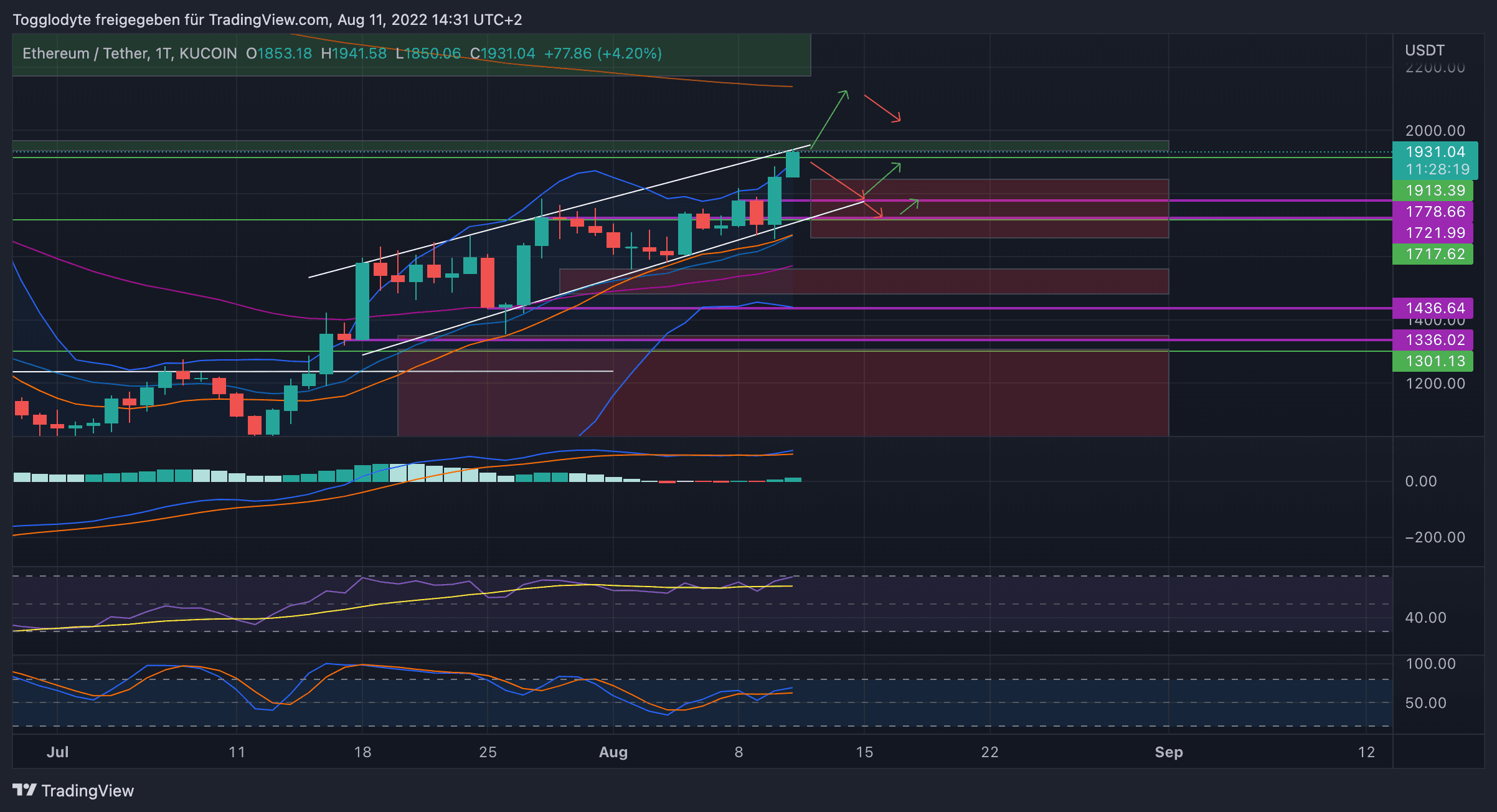Click the Jul label on time axis
This screenshot has height=812, width=1497.
pos(57,752)
